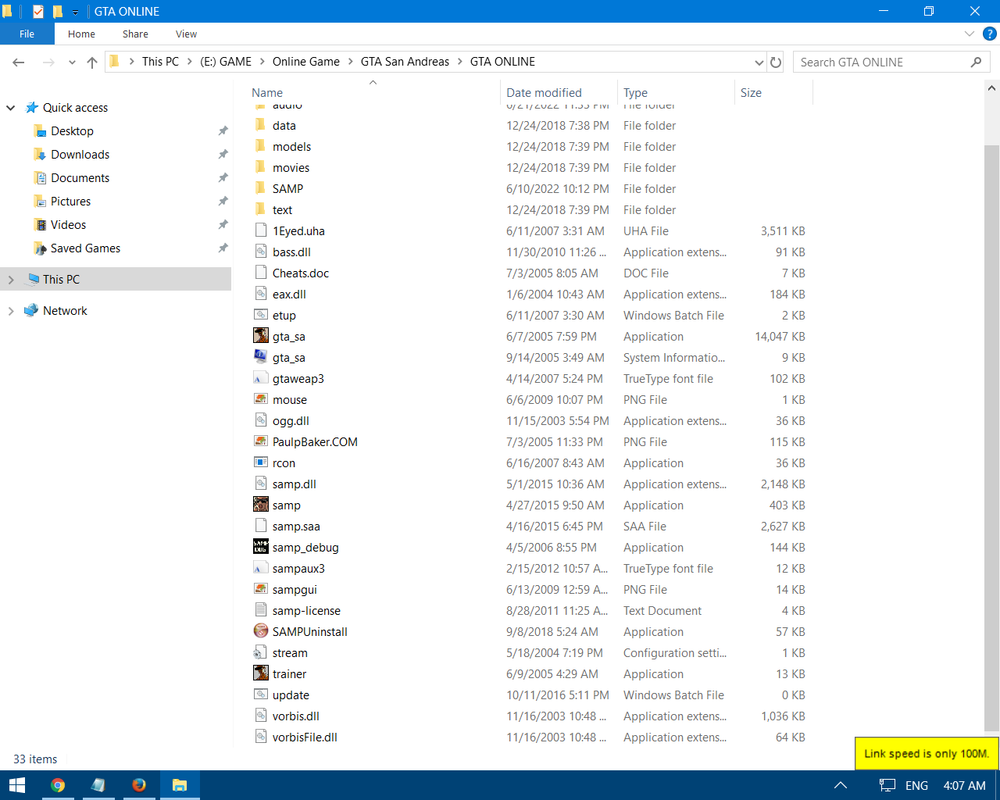Viewport: 1000px width, 800px height.
Task: Expand the Network tree node
Action: [10, 311]
